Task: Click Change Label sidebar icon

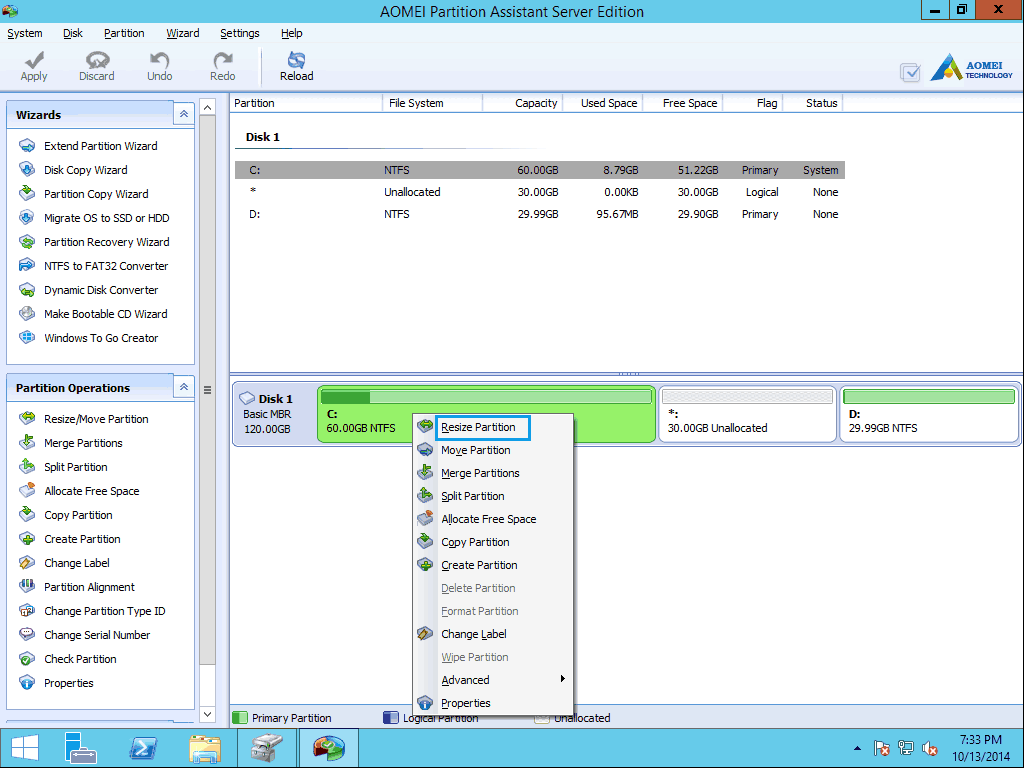Action: (27, 562)
